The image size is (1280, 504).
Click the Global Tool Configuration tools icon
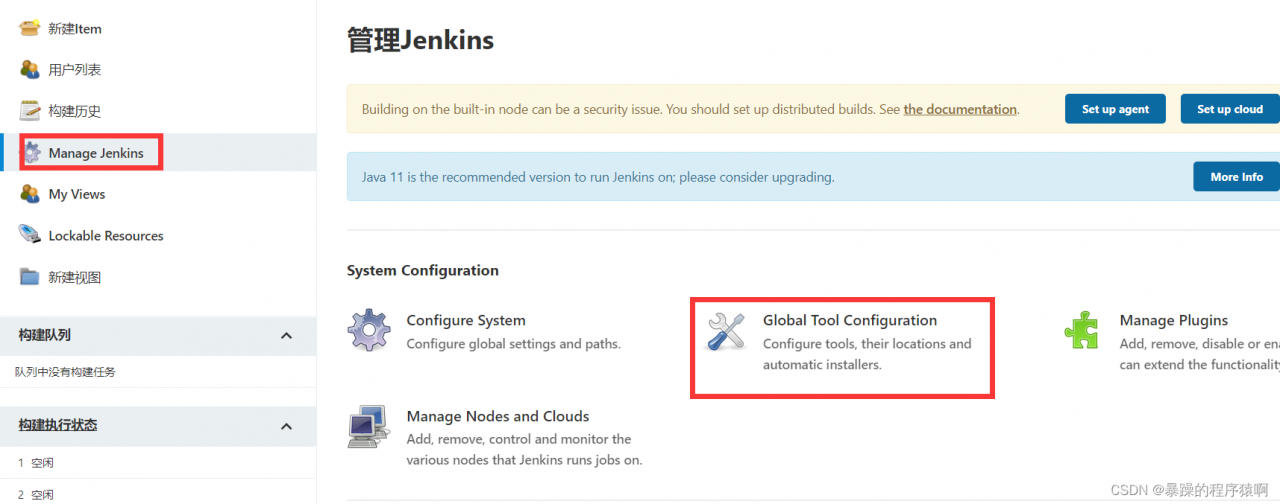pos(726,330)
